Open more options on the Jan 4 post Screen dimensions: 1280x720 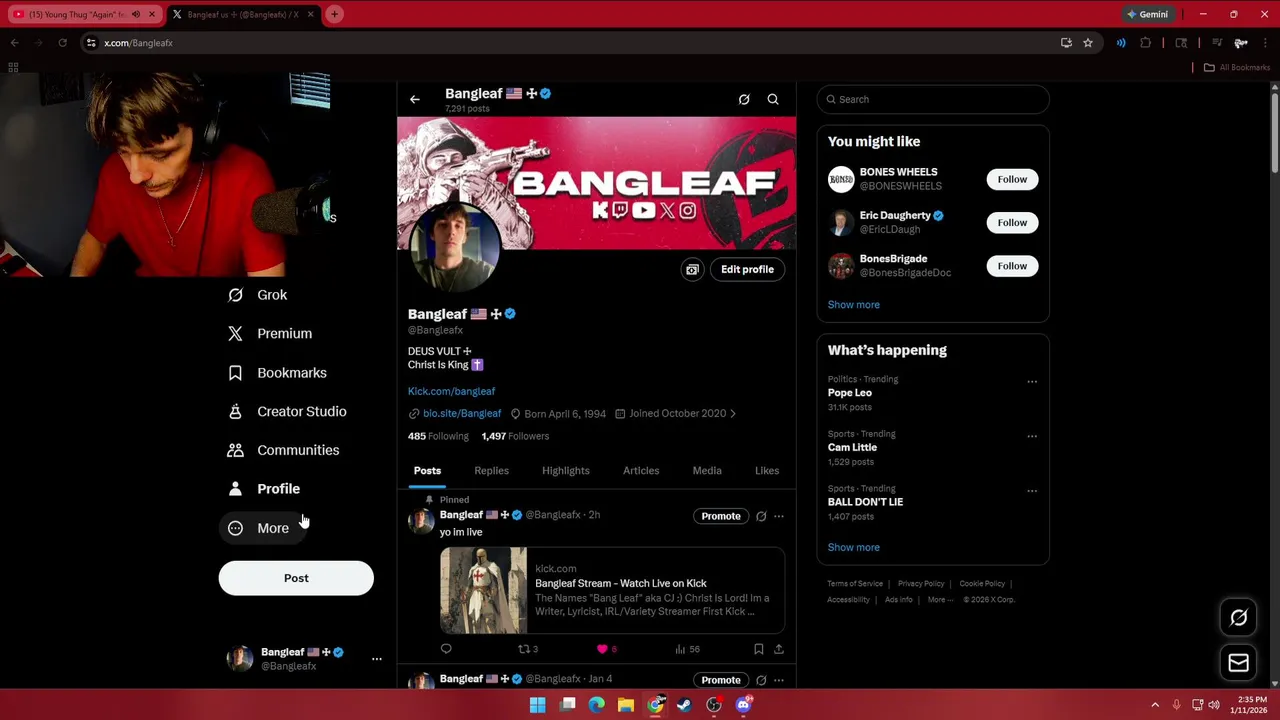coord(779,680)
